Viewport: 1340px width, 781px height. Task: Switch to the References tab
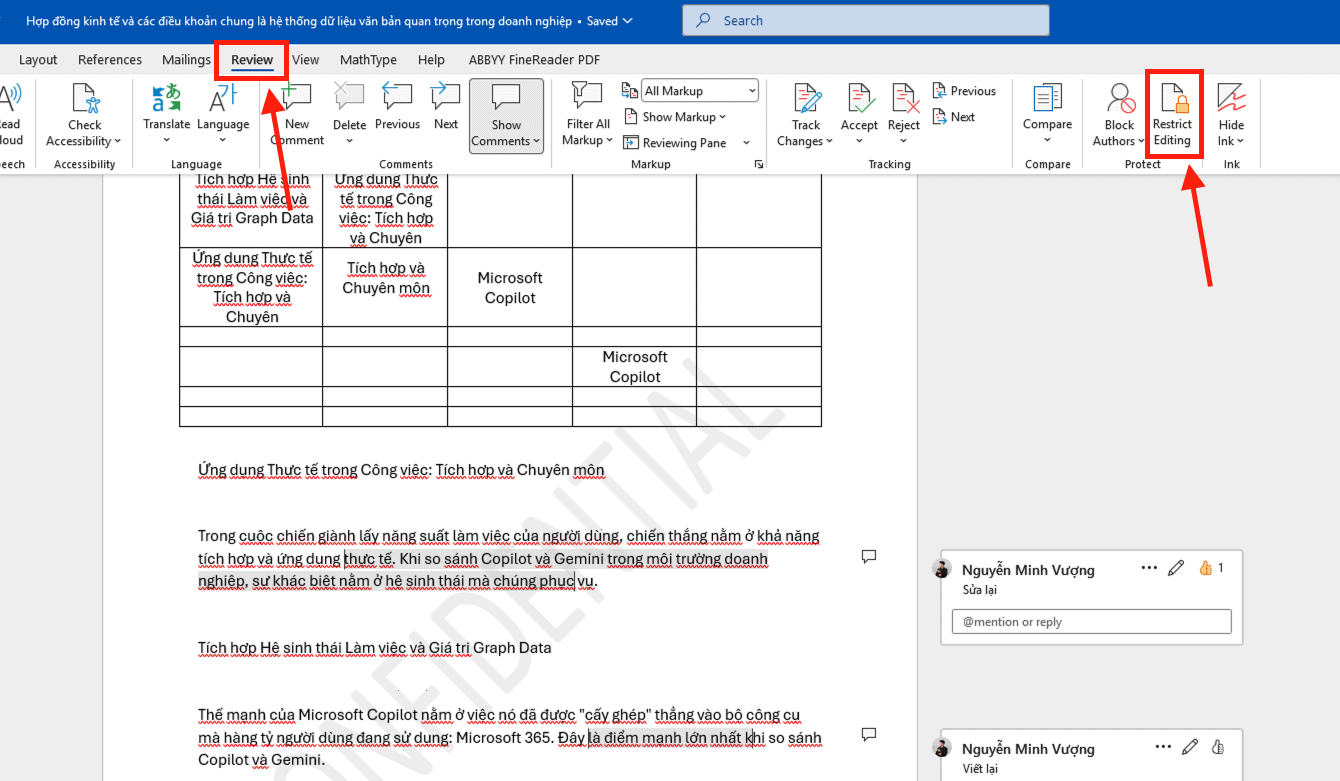tap(110, 60)
